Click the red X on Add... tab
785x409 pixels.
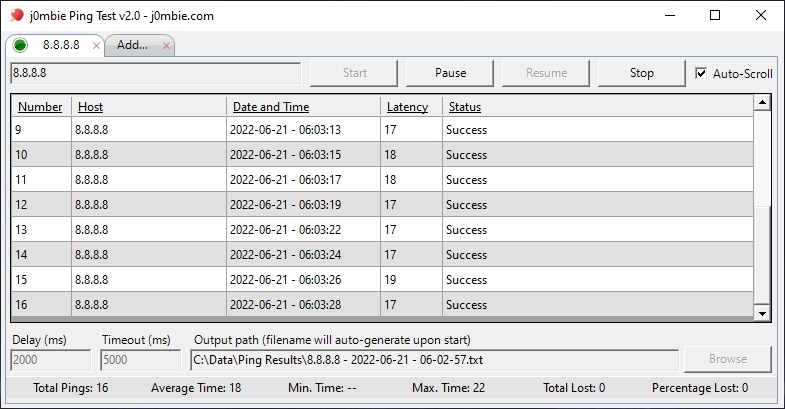pyautogui.click(x=166, y=46)
